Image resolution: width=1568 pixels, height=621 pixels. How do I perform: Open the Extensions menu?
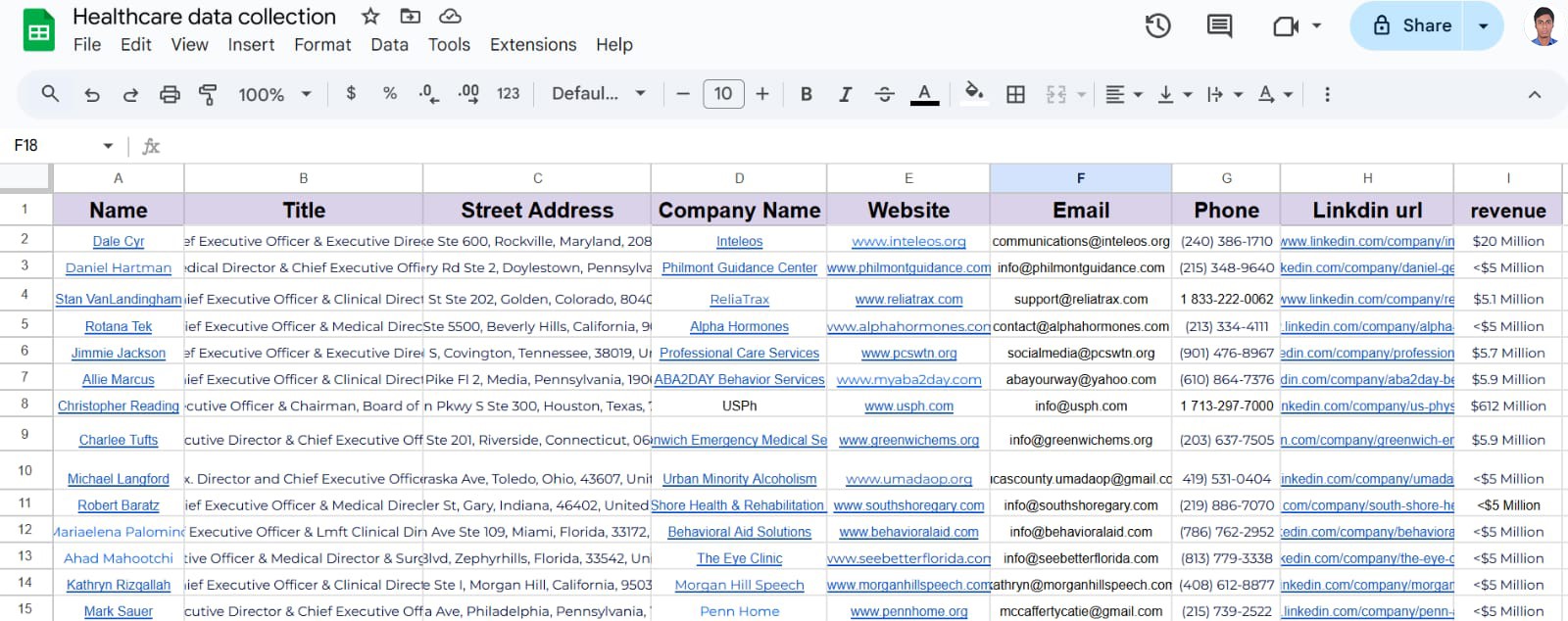[532, 45]
